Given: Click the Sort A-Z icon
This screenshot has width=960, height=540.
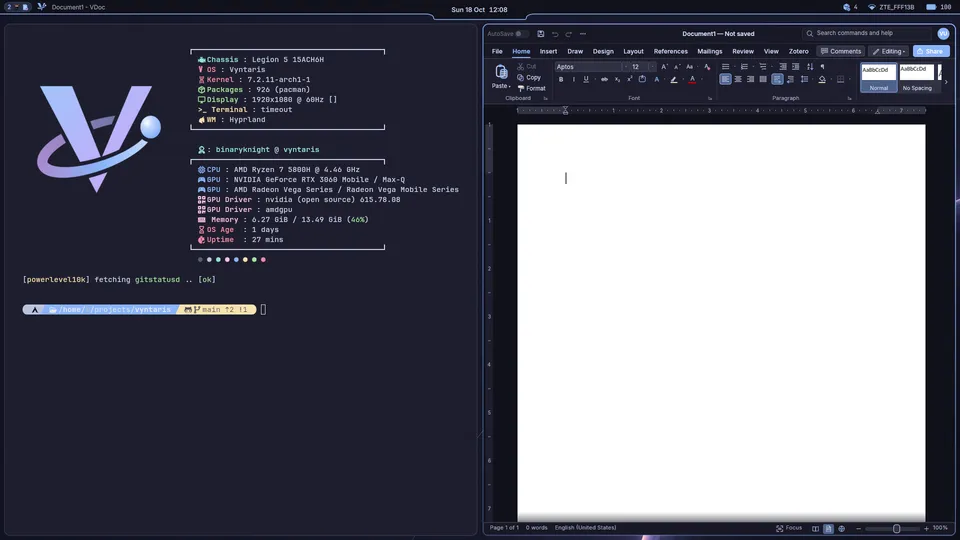Looking at the screenshot, I should [810, 67].
